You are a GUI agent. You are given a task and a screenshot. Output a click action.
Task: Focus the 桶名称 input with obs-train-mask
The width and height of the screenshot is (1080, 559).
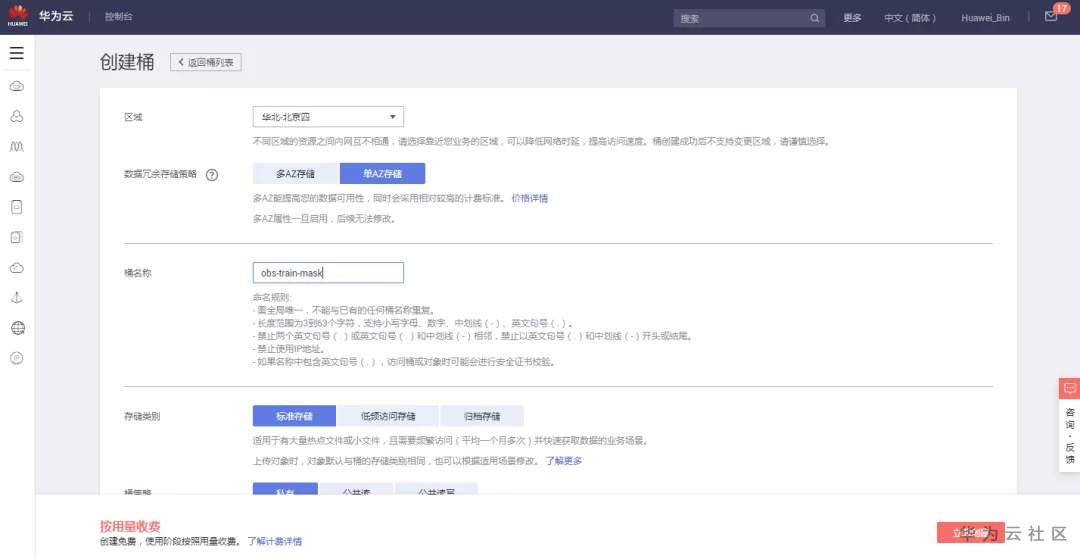328,273
